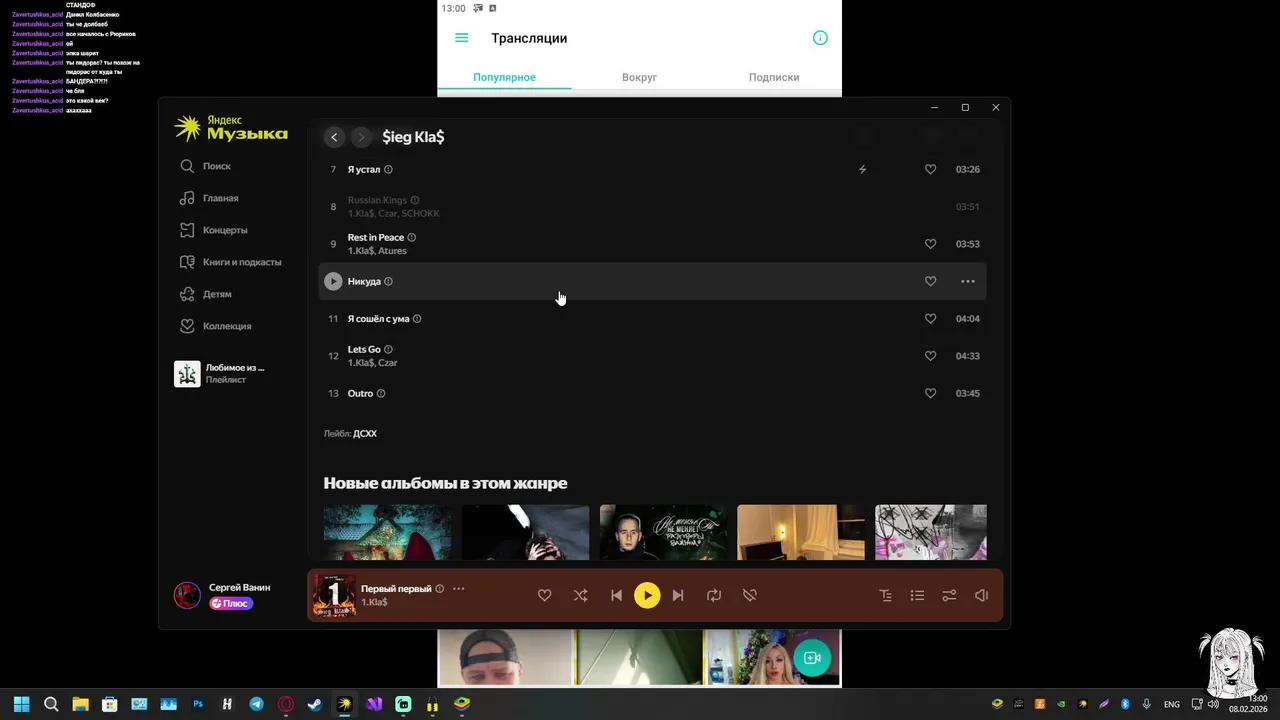Like the track Я сошёл с ума
Viewport: 1280px width, 720px height.
pyautogui.click(x=930, y=319)
